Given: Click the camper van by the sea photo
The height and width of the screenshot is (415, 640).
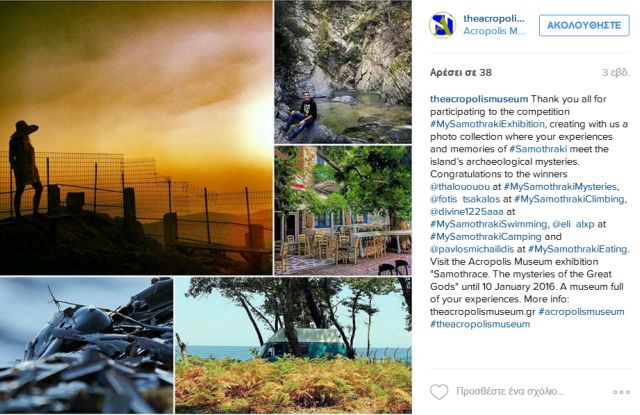Looking at the screenshot, I should [x=293, y=345].
